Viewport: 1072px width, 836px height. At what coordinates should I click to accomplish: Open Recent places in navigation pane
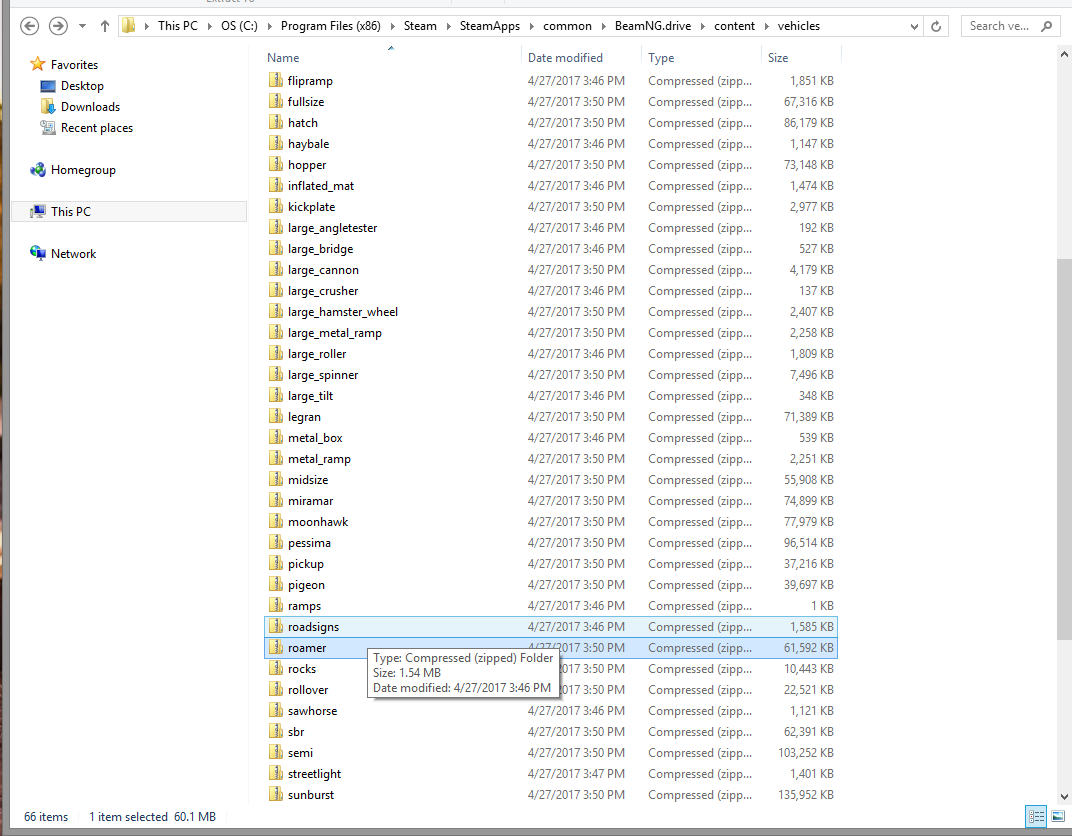(x=96, y=128)
